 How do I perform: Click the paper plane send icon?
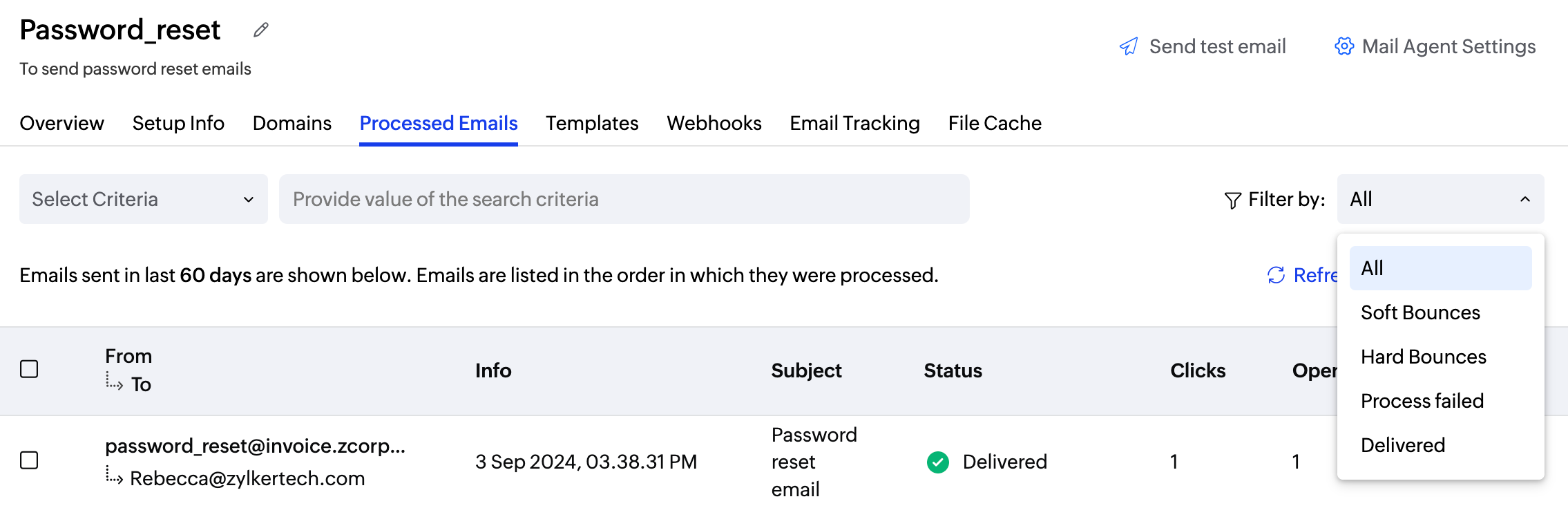[x=1129, y=46]
